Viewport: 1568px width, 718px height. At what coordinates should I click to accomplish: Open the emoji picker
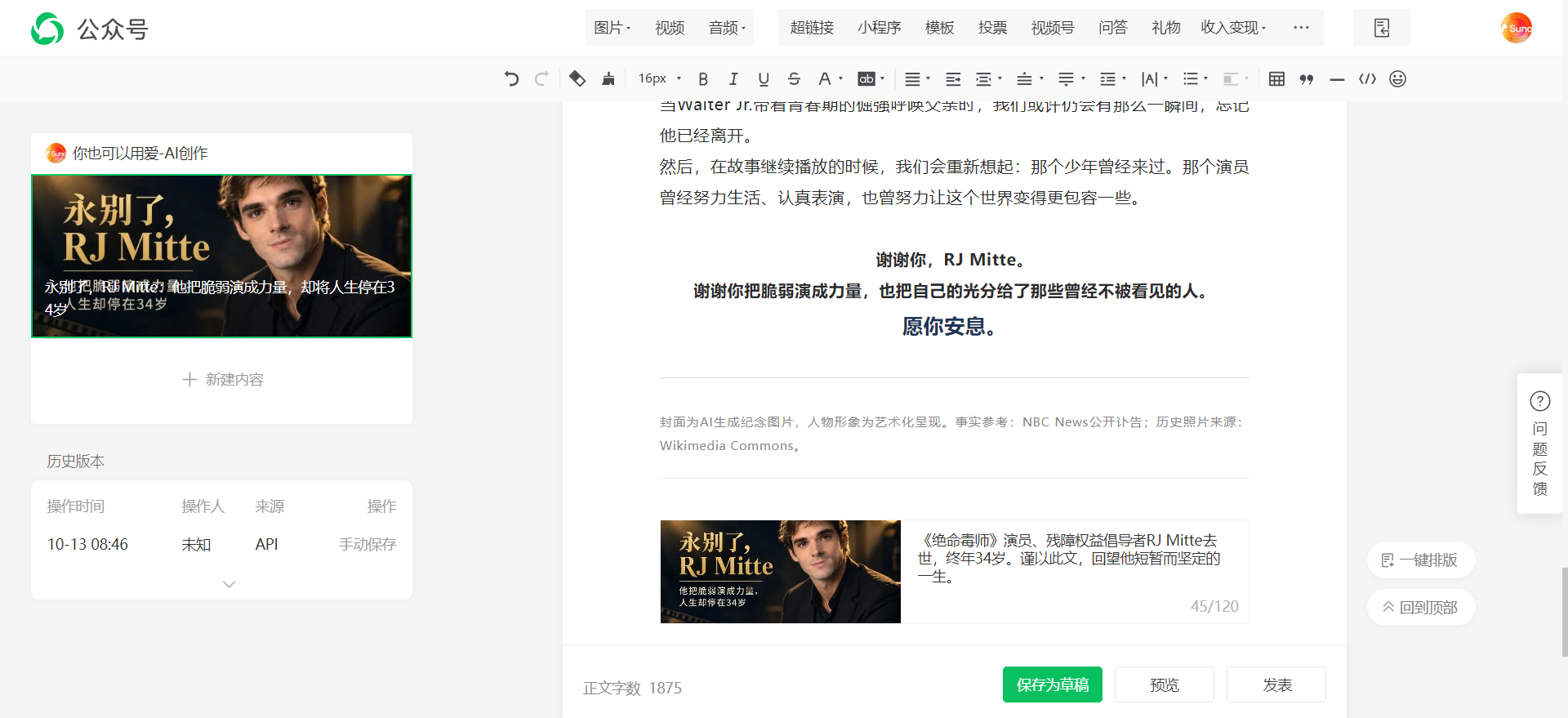(1397, 78)
